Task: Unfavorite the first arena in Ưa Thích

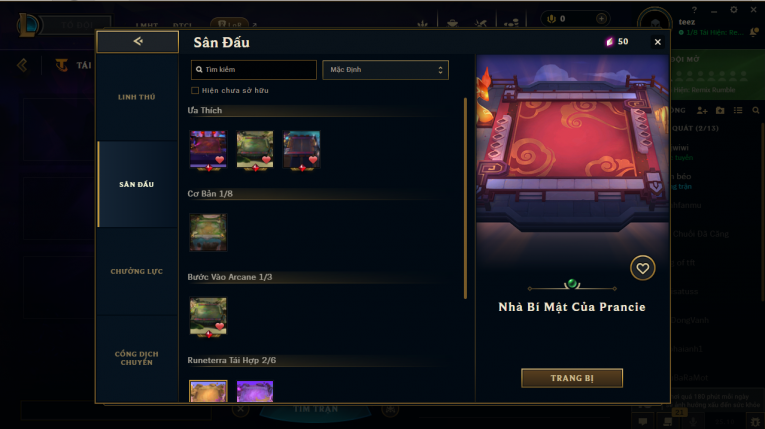Action: [220, 160]
